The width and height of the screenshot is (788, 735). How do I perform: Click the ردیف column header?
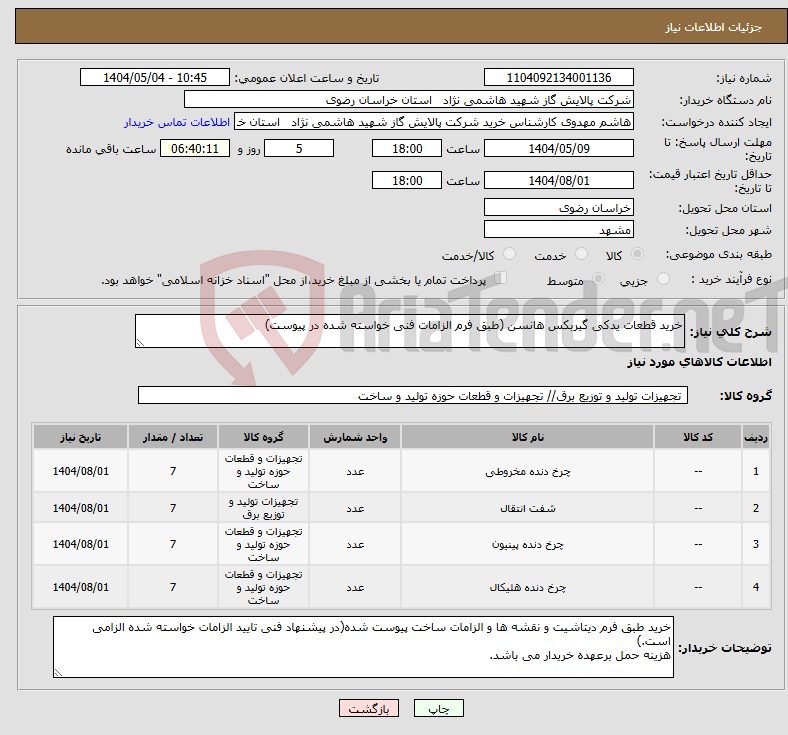coord(756,437)
